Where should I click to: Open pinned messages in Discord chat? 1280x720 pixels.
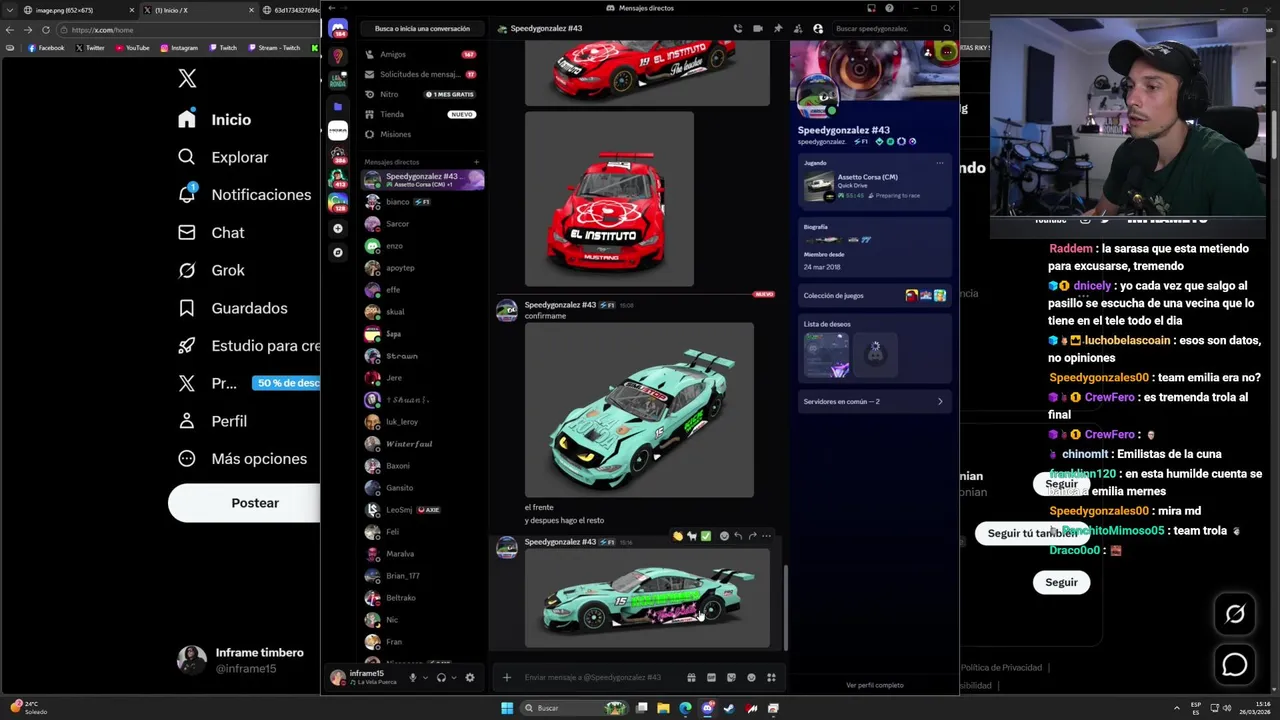click(x=778, y=29)
